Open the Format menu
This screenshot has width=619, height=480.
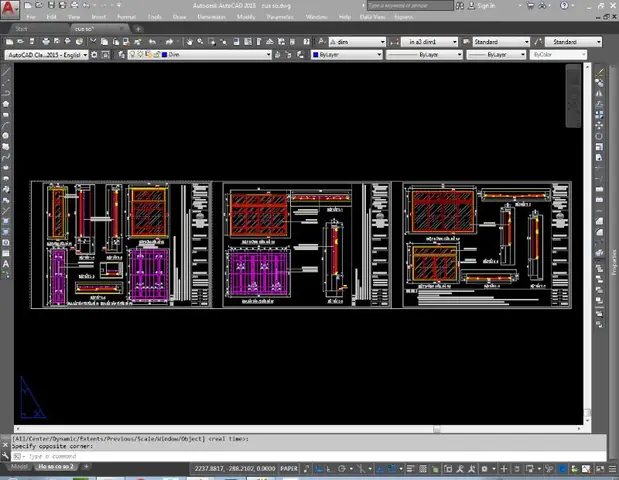click(126, 17)
